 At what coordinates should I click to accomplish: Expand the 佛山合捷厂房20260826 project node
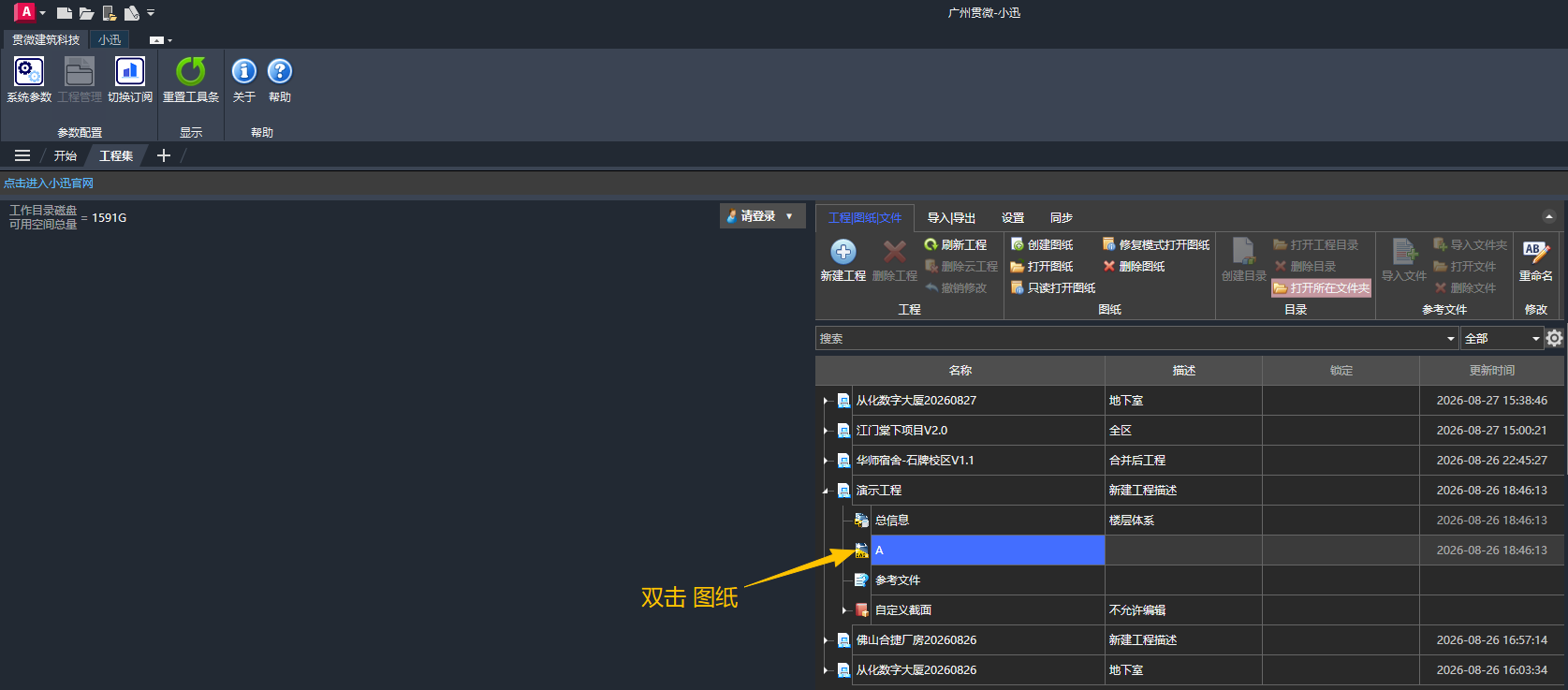pos(826,640)
